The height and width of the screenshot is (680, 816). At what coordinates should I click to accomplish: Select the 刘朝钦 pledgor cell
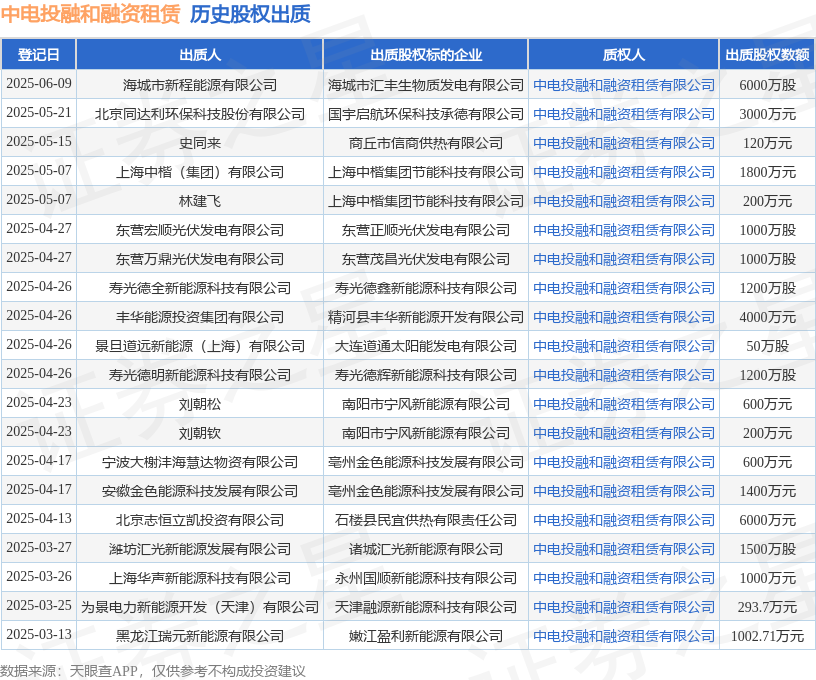point(200,433)
